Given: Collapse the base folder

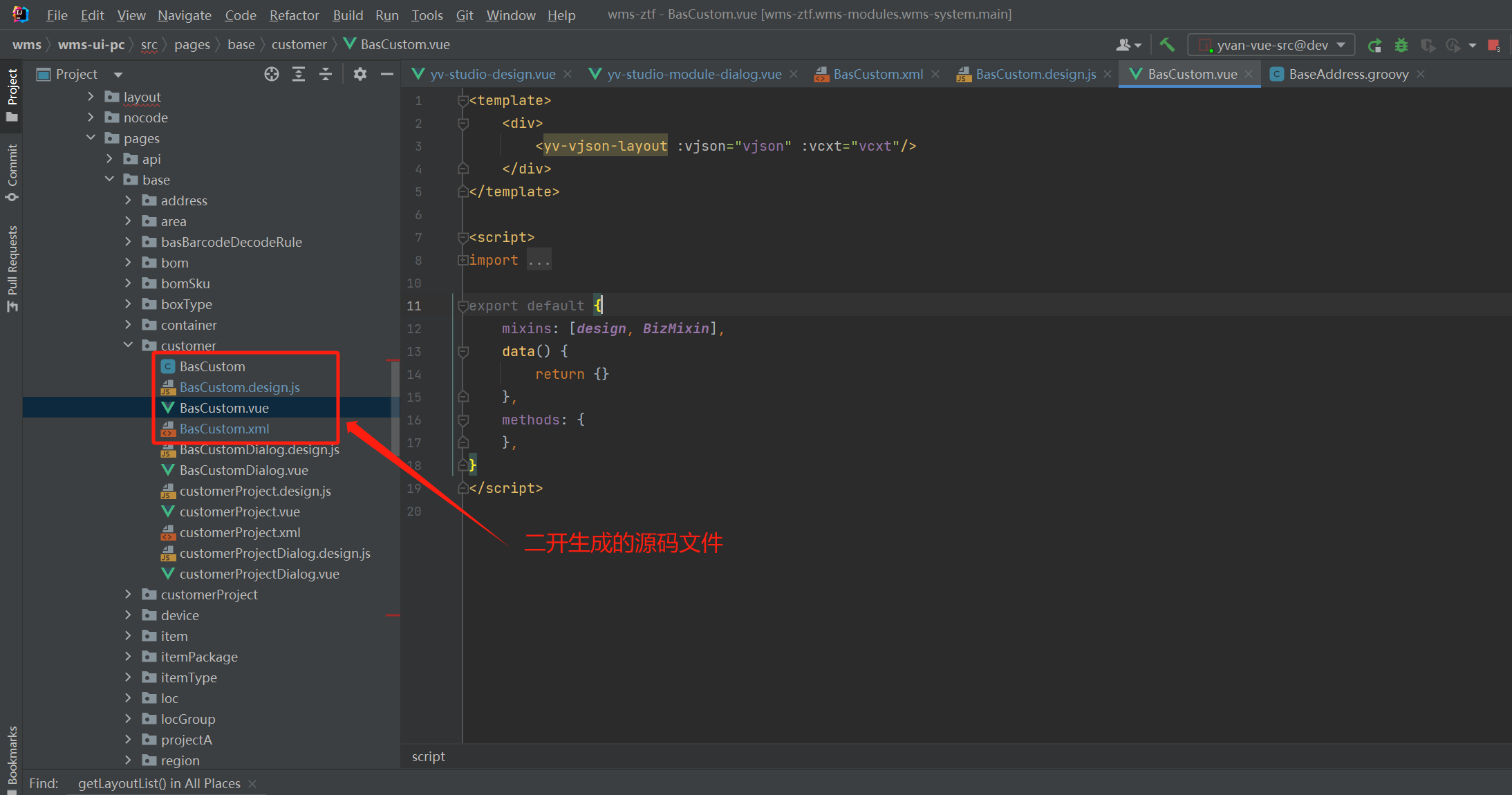Looking at the screenshot, I should [x=109, y=180].
